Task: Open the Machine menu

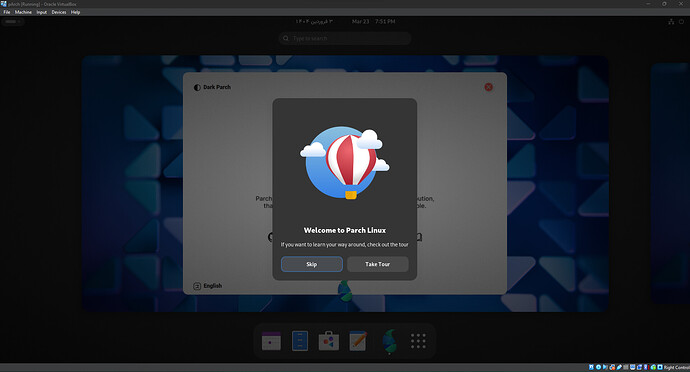Action: [23, 12]
